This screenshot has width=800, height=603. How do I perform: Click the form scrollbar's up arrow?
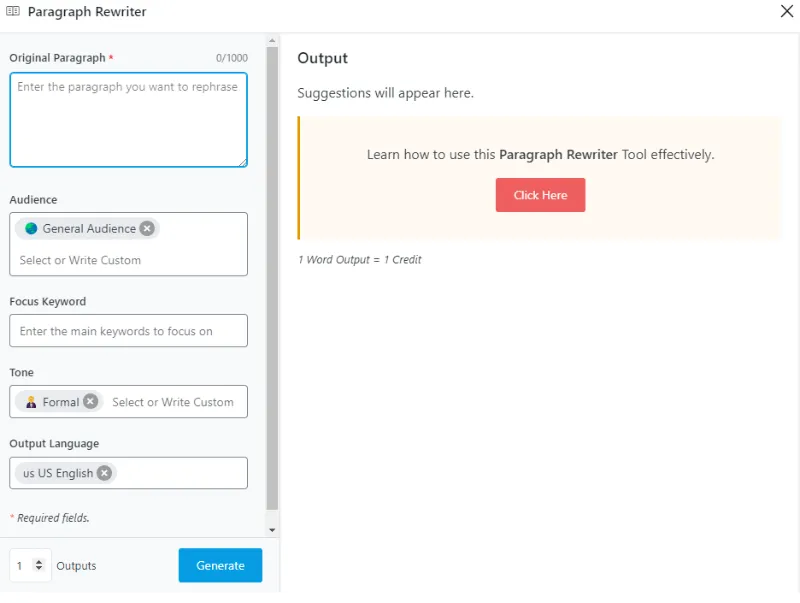tap(272, 41)
